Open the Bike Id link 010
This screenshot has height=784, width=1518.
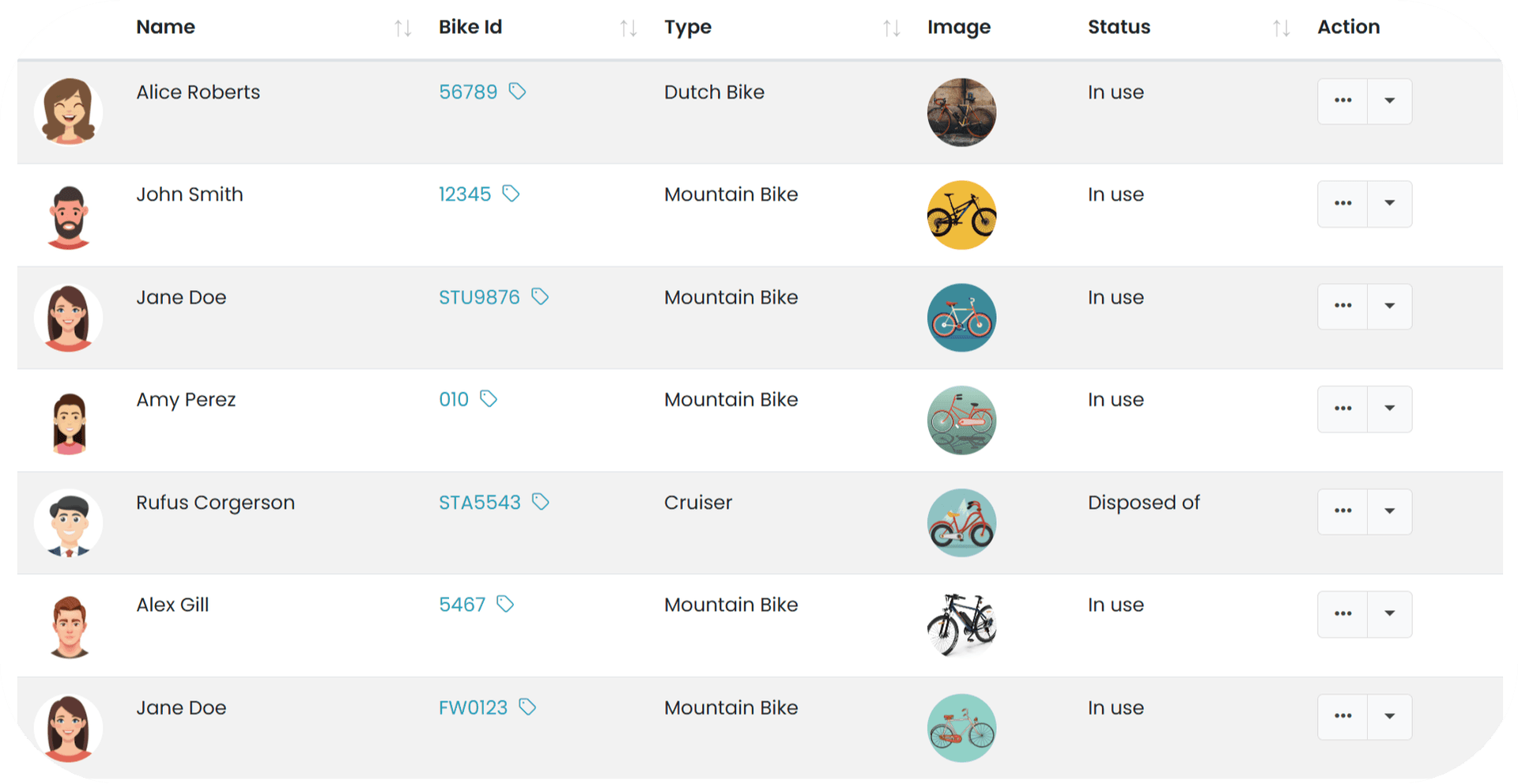454,399
